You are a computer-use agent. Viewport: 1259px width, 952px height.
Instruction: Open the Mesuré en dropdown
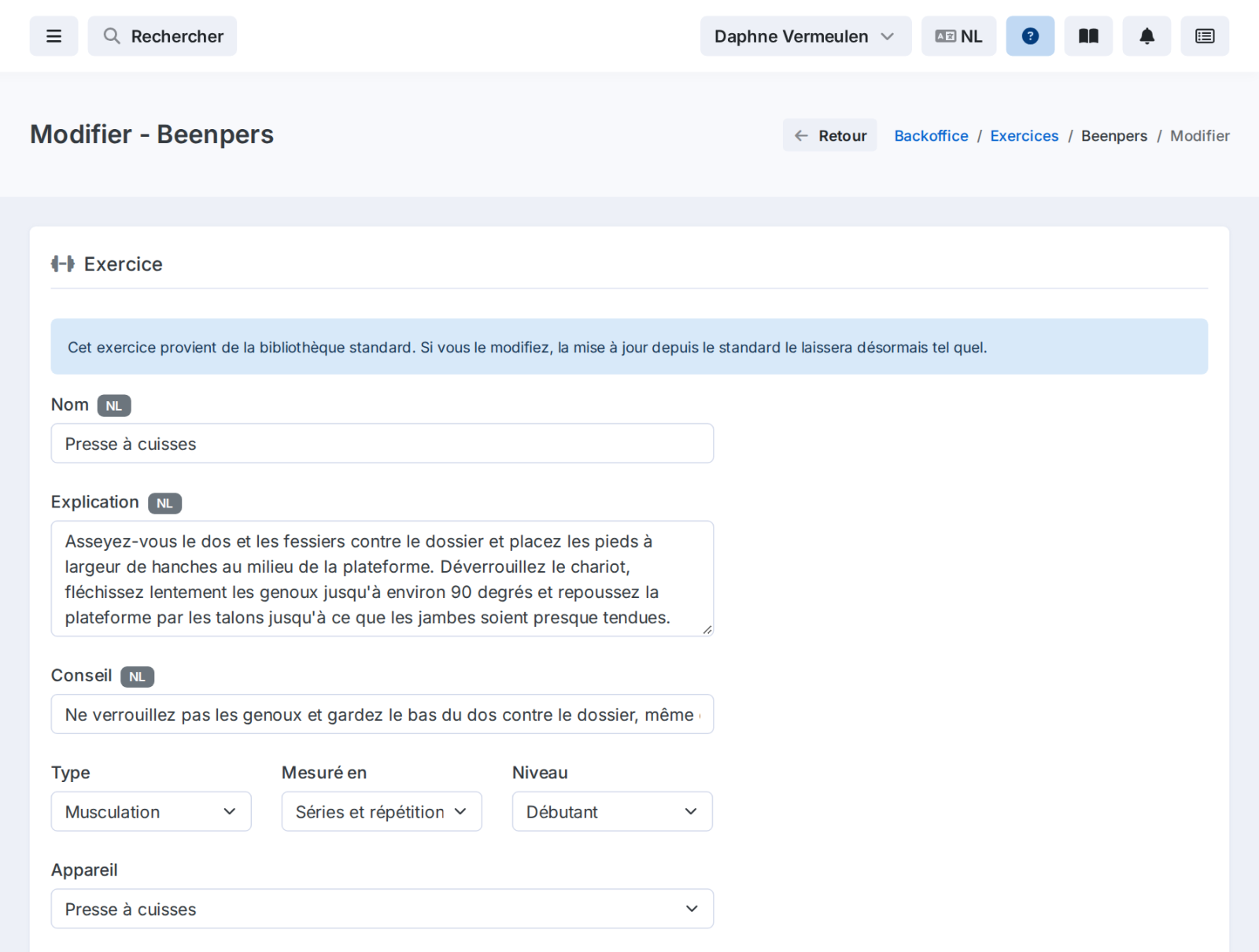point(382,811)
